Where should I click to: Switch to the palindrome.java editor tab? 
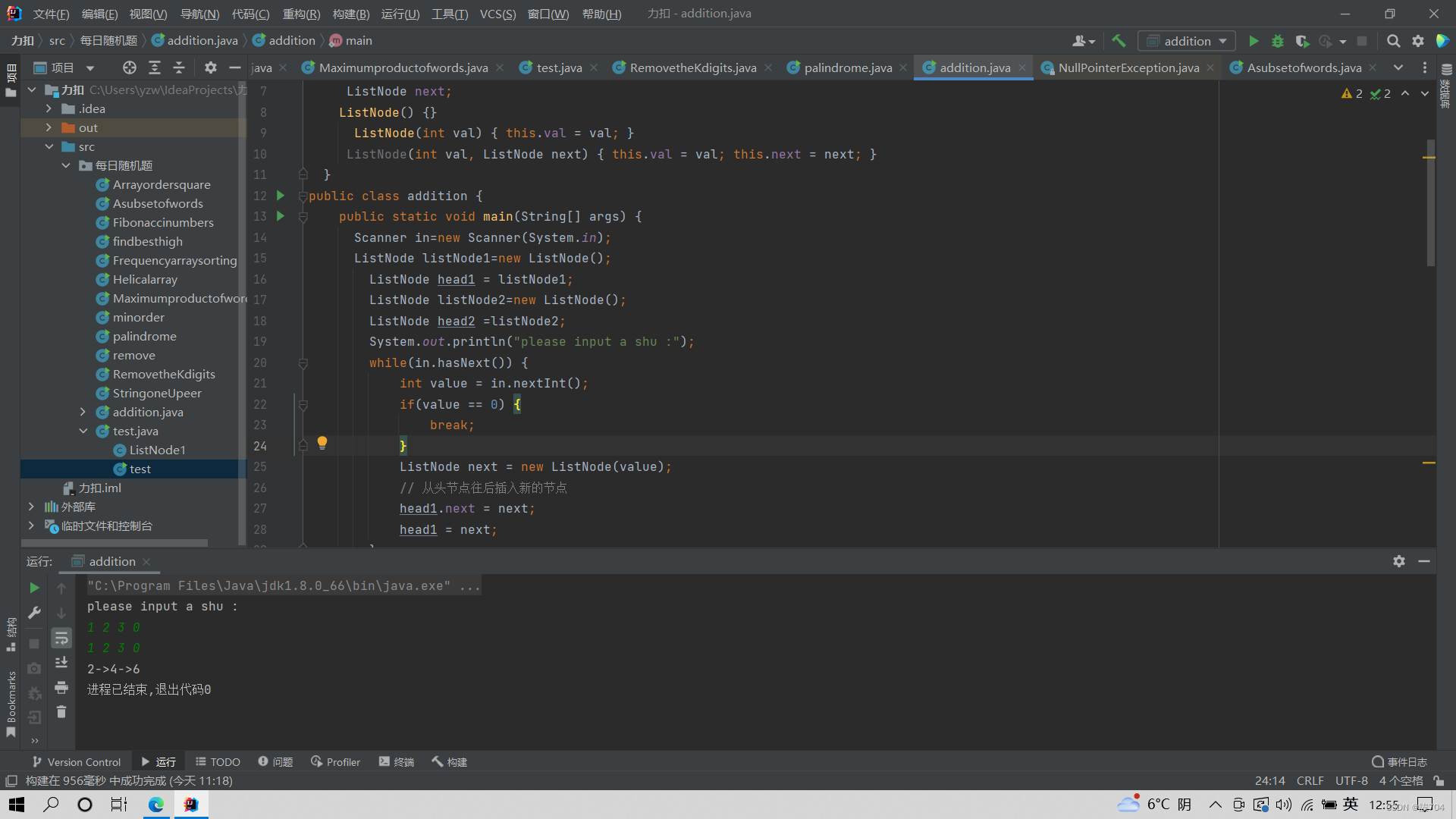point(847,67)
